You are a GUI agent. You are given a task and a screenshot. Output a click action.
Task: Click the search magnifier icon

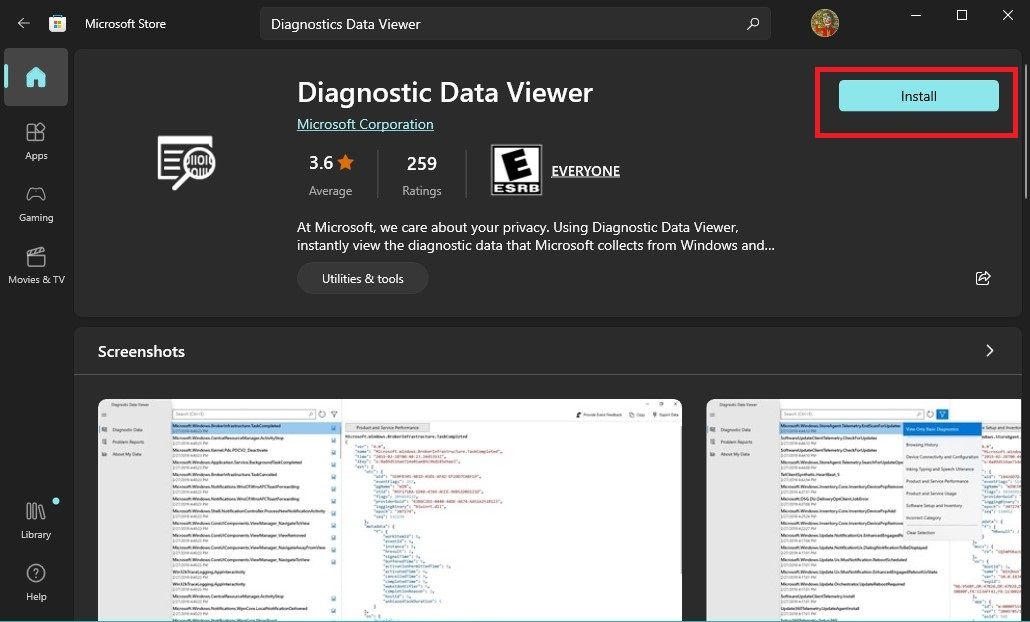click(753, 23)
